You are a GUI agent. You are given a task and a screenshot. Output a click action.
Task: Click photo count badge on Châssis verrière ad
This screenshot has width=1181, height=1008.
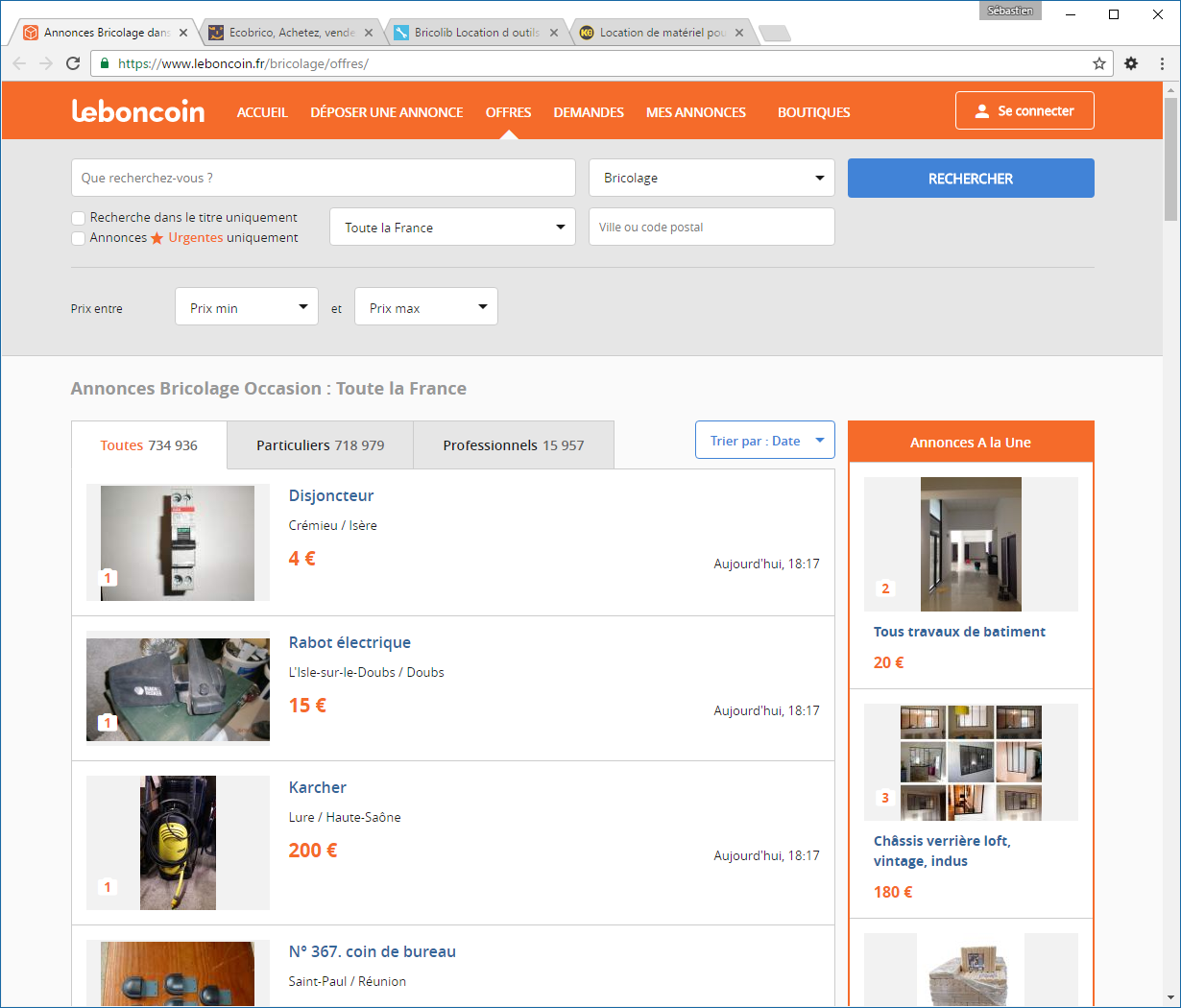(885, 798)
